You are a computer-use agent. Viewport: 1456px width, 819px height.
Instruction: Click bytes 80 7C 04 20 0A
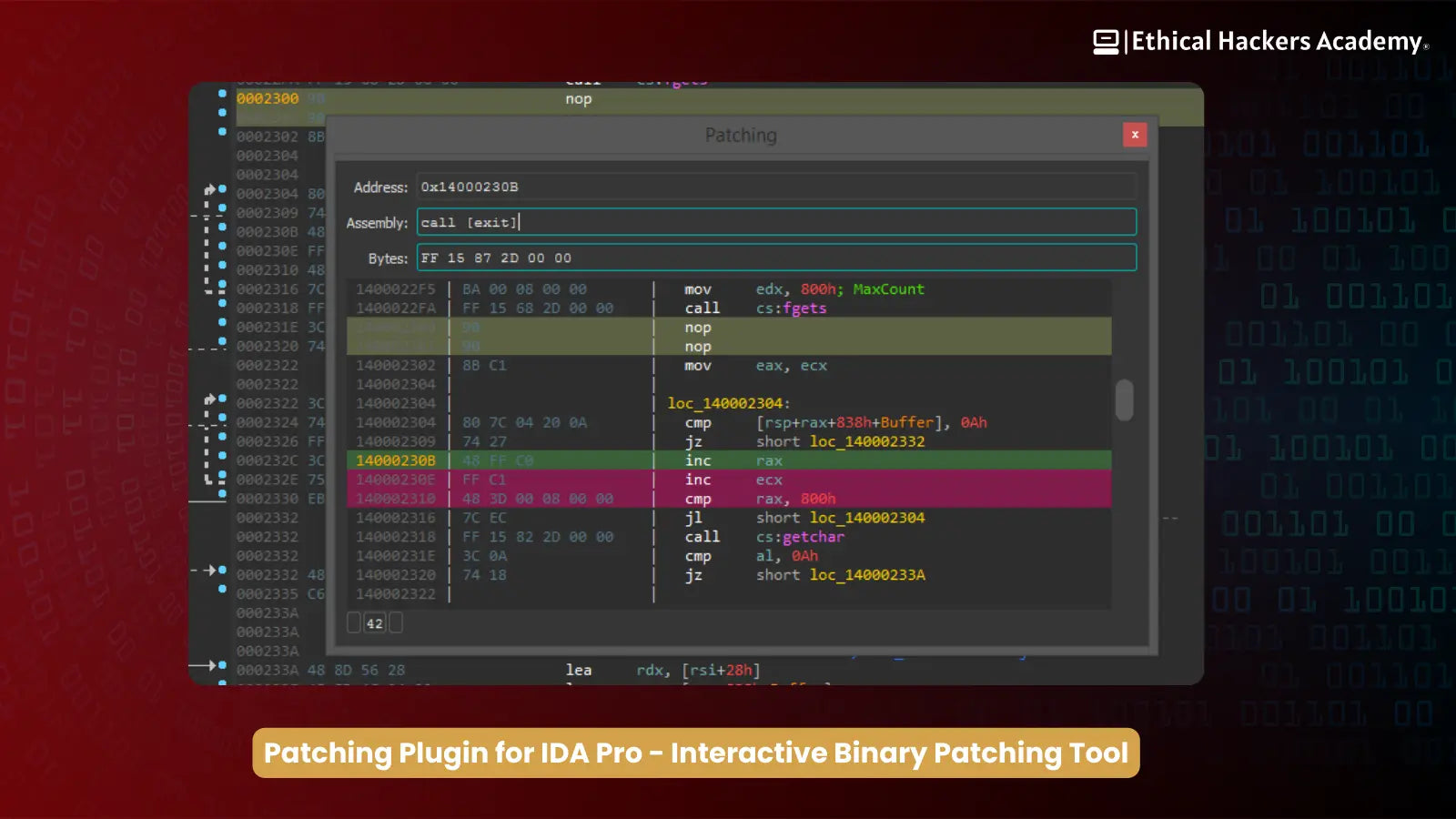point(524,422)
